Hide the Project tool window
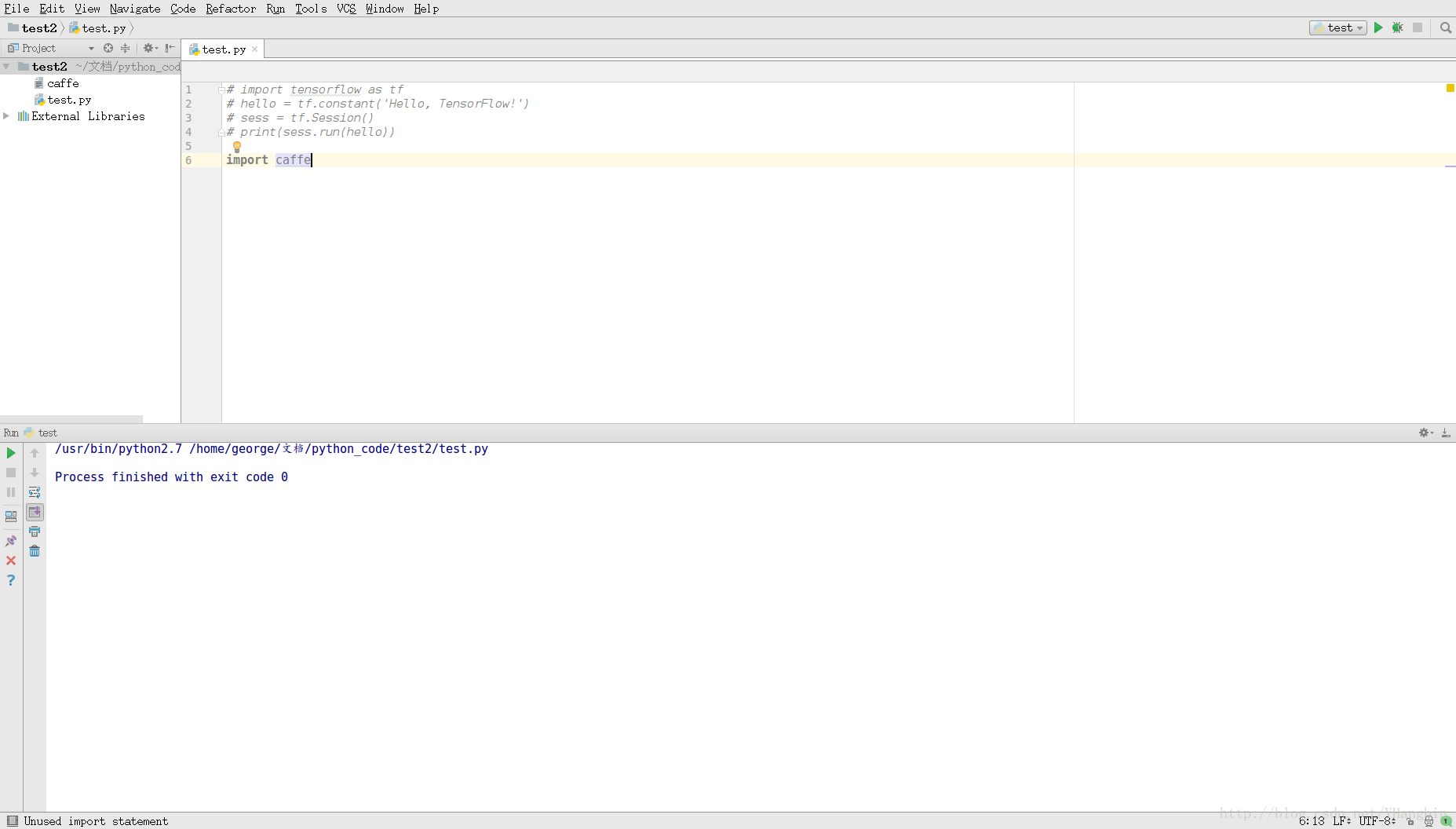Screen dimensions: 1456x829 point(170,48)
